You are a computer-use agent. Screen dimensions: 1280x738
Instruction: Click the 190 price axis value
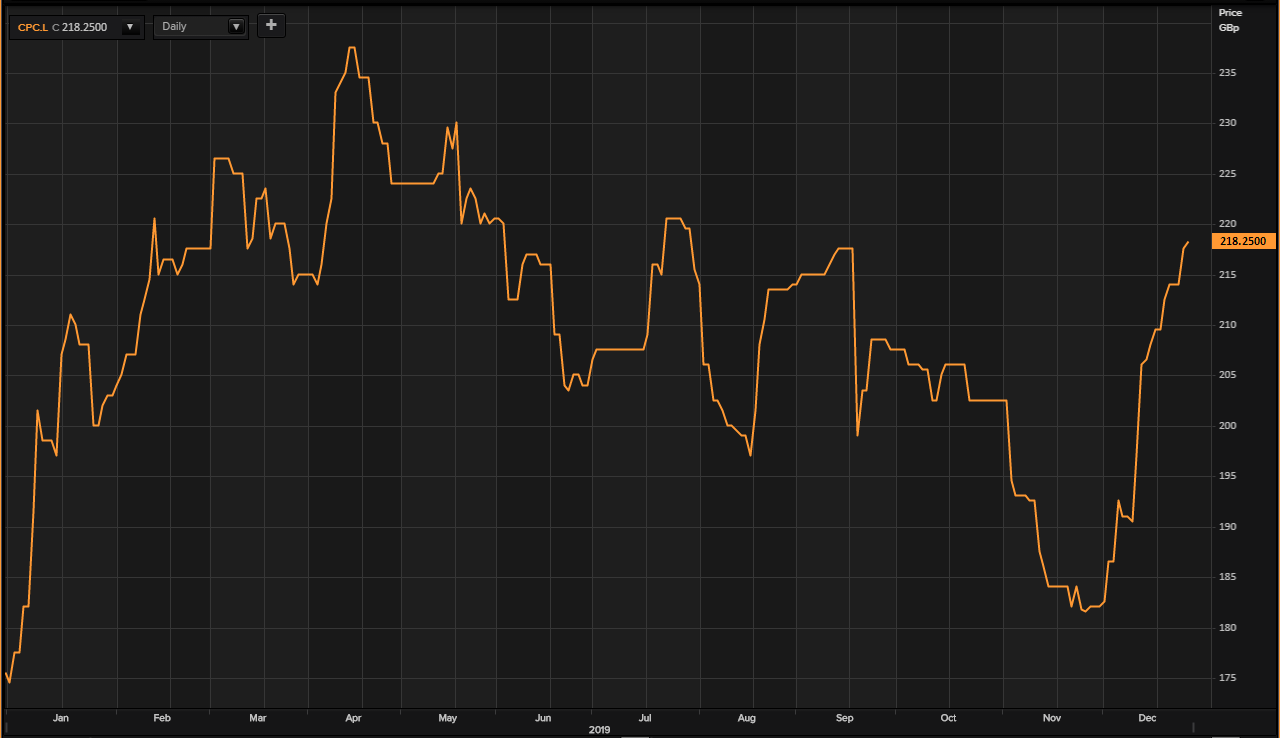coord(1228,527)
